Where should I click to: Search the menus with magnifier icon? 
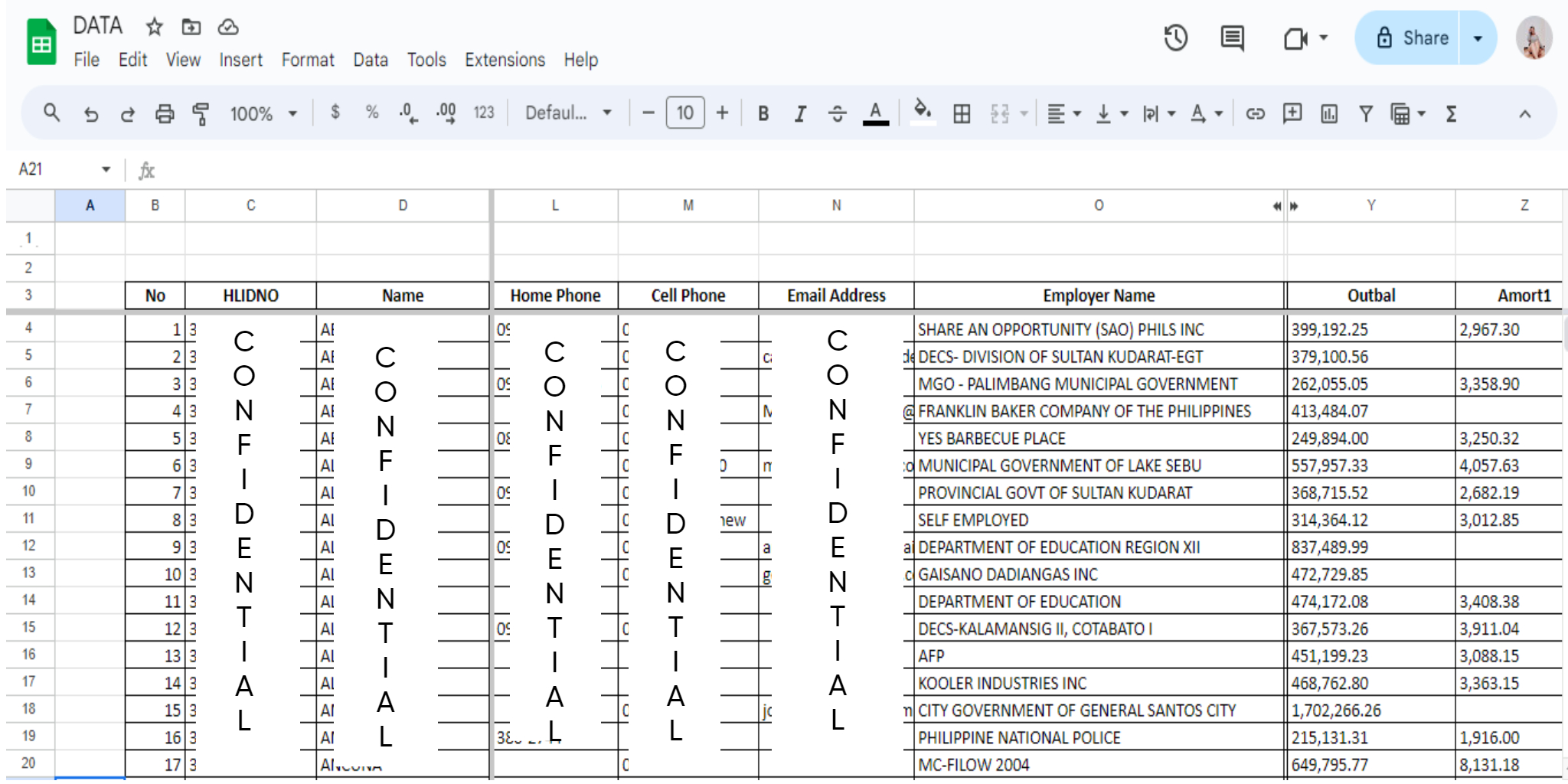[52, 113]
